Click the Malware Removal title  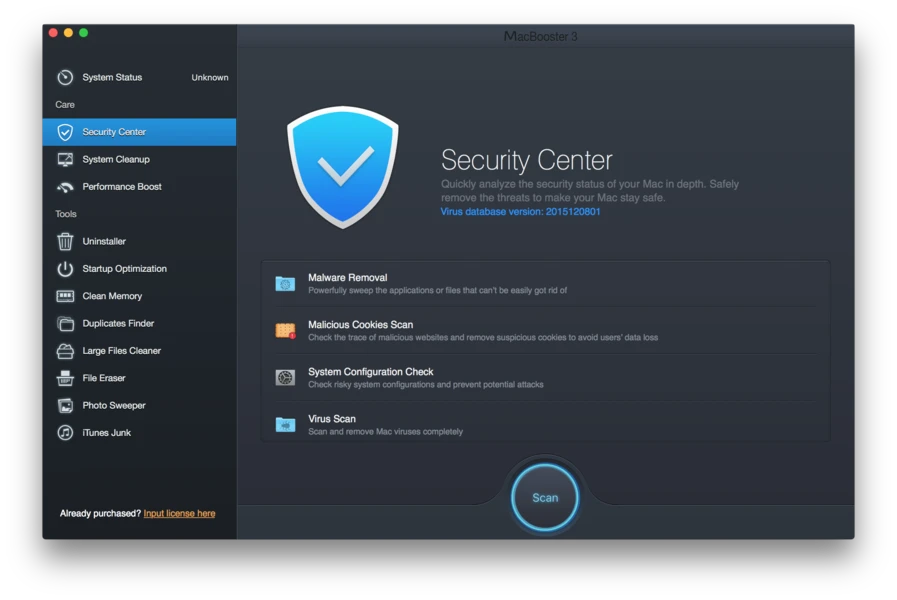(347, 277)
